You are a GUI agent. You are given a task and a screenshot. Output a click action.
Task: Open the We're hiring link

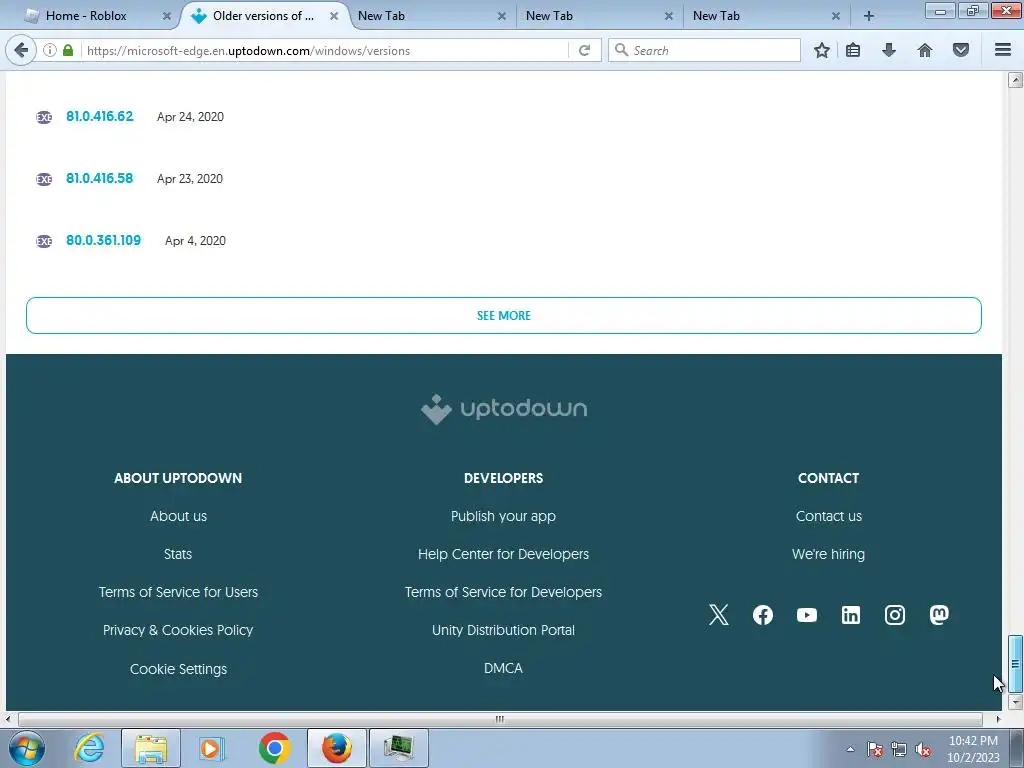pos(829,554)
